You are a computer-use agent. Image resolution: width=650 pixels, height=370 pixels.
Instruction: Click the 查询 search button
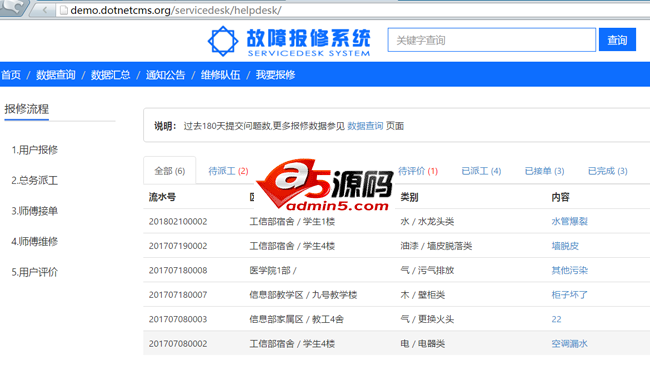tap(617, 40)
